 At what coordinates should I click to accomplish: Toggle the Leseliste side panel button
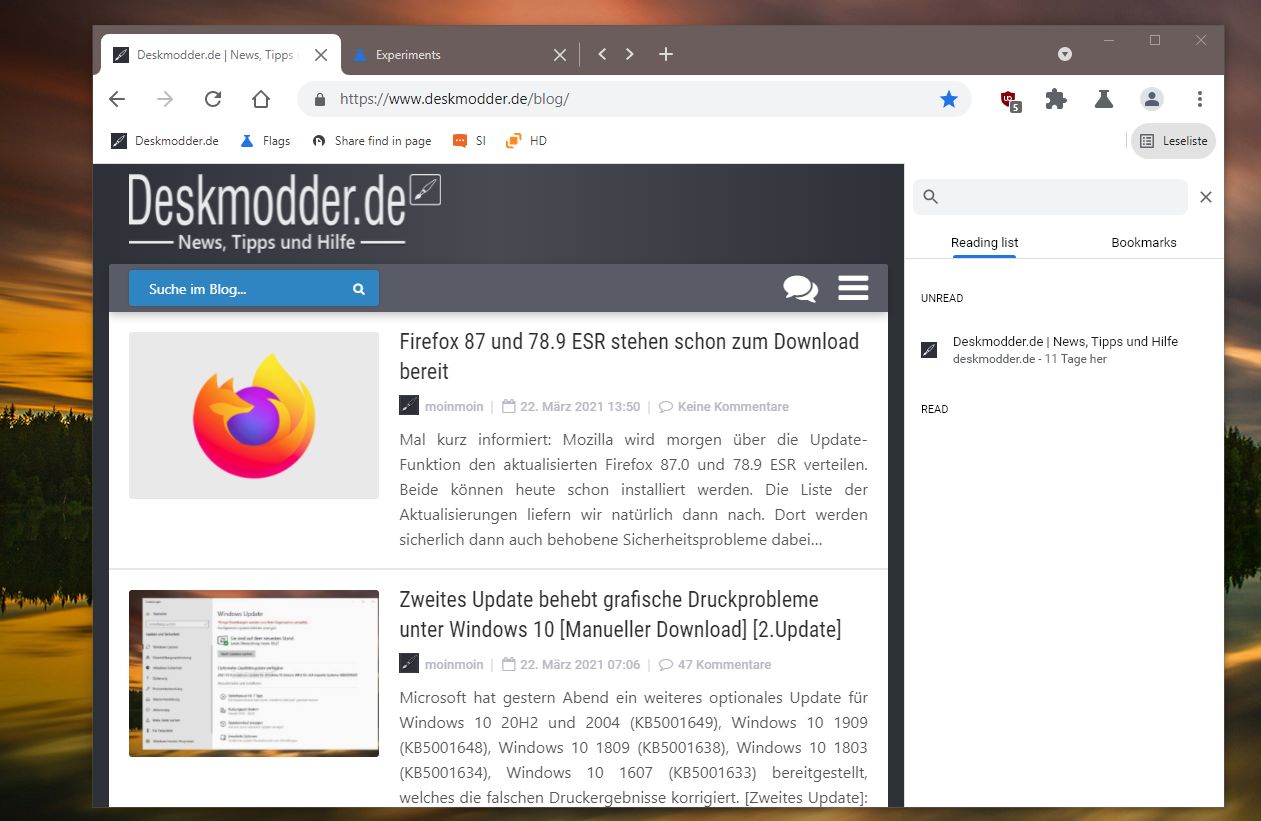(x=1173, y=141)
